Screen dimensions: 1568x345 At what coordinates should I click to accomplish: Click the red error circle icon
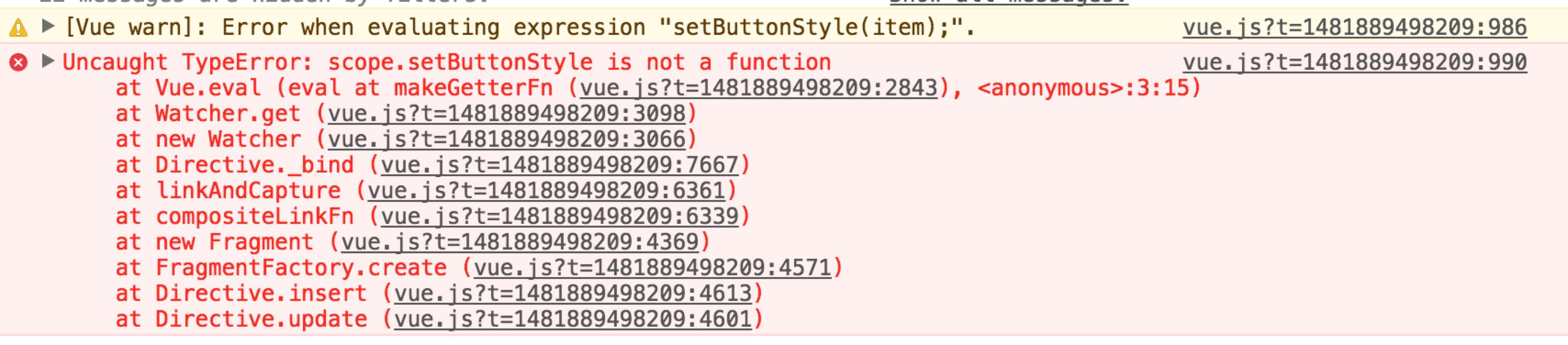point(18,62)
